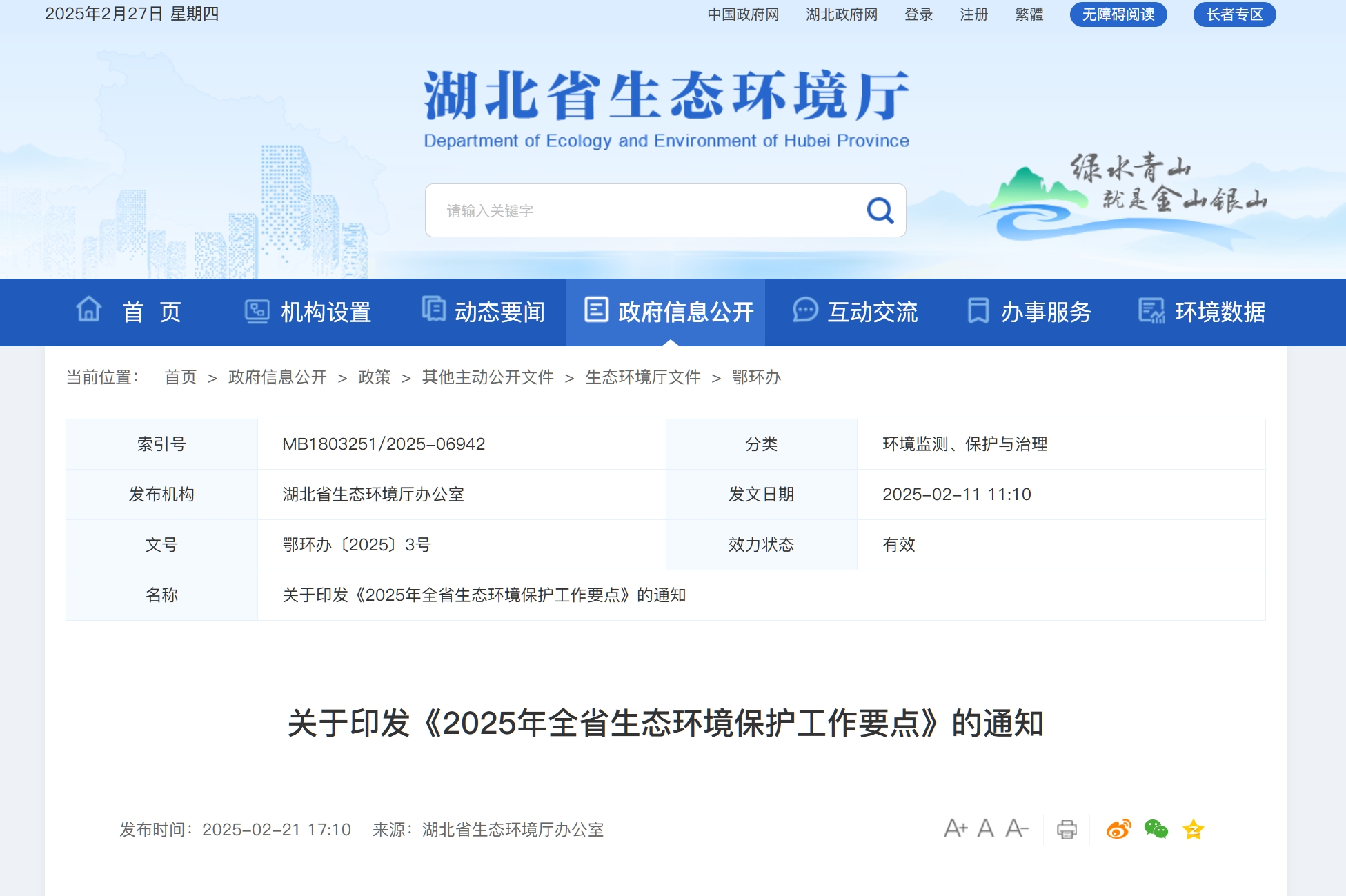Print the article with printer icon

click(x=1067, y=829)
